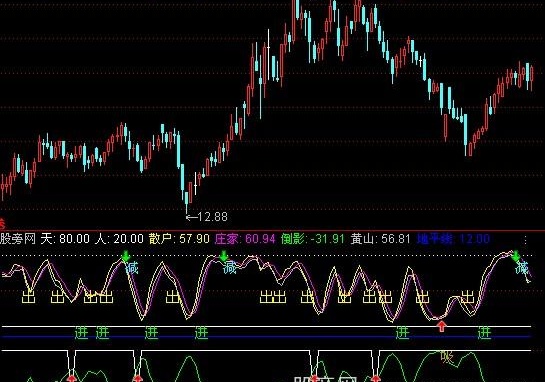This screenshot has height=382, width=545.
Task: Select the rightmost 减 signal label
Action: pos(522,268)
